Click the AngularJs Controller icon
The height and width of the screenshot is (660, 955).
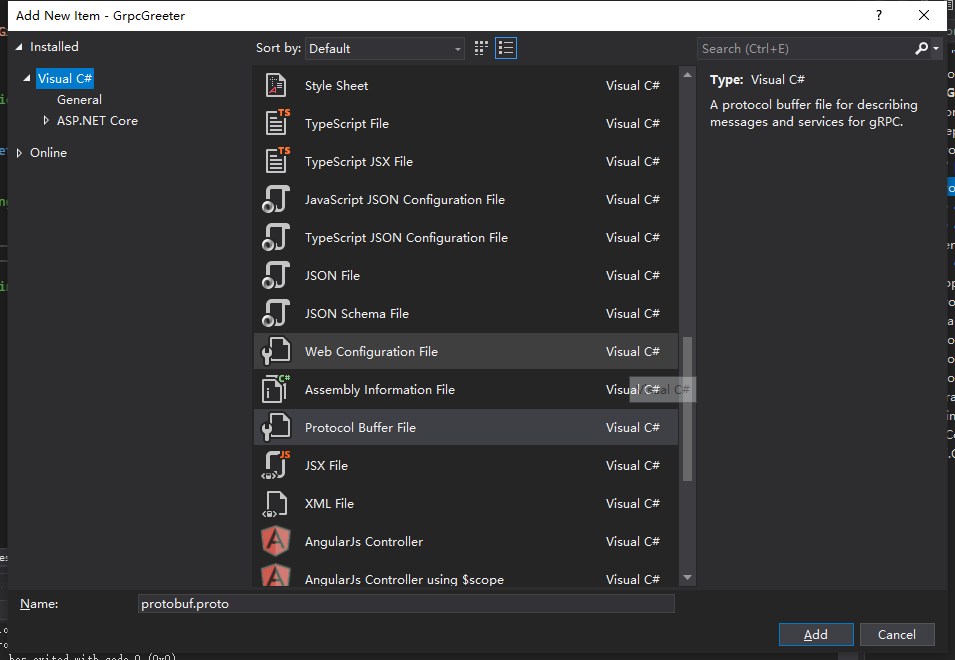(276, 541)
